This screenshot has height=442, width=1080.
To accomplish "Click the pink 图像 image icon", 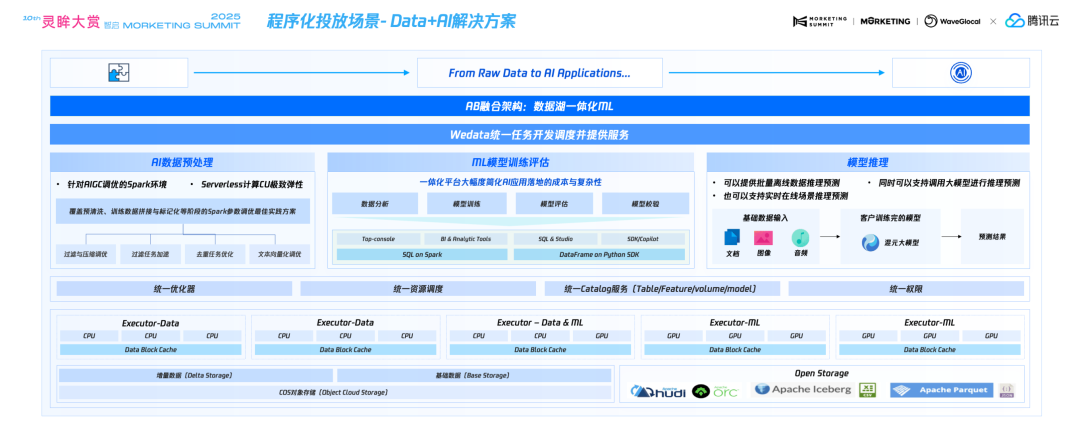I will [763, 237].
